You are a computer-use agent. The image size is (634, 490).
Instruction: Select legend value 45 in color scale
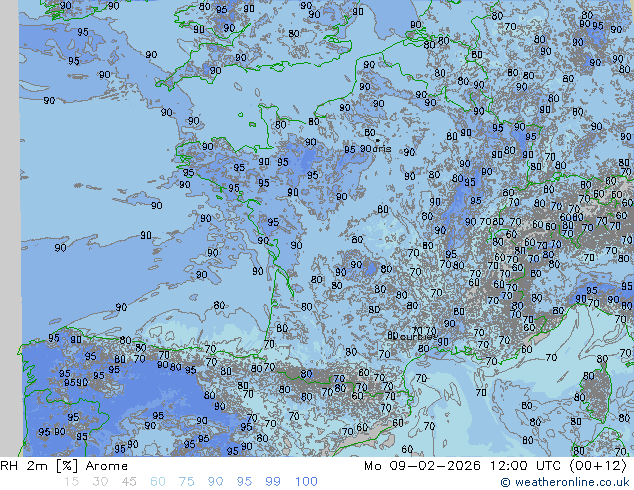(129, 482)
